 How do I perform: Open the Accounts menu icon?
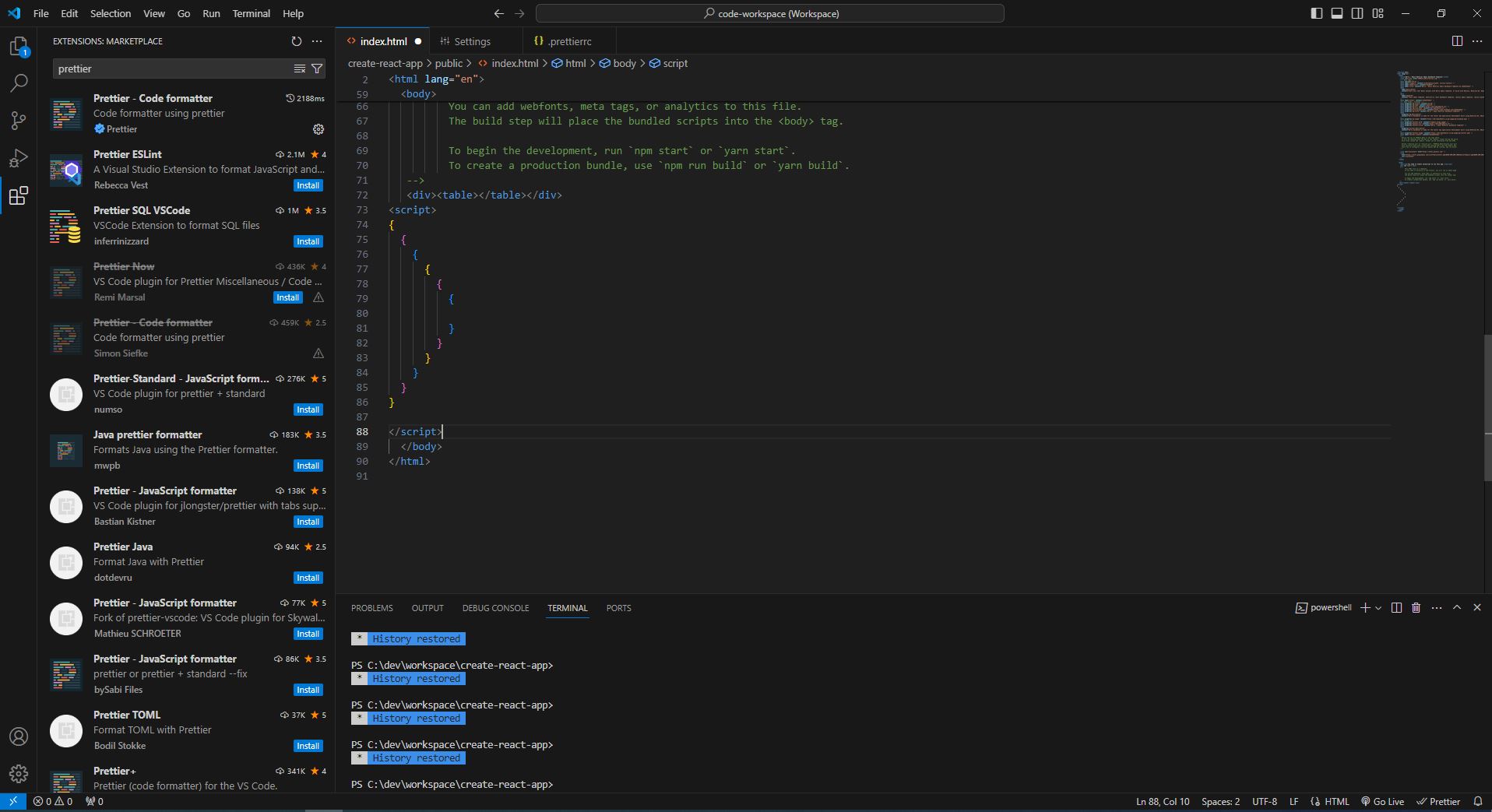pos(19,736)
